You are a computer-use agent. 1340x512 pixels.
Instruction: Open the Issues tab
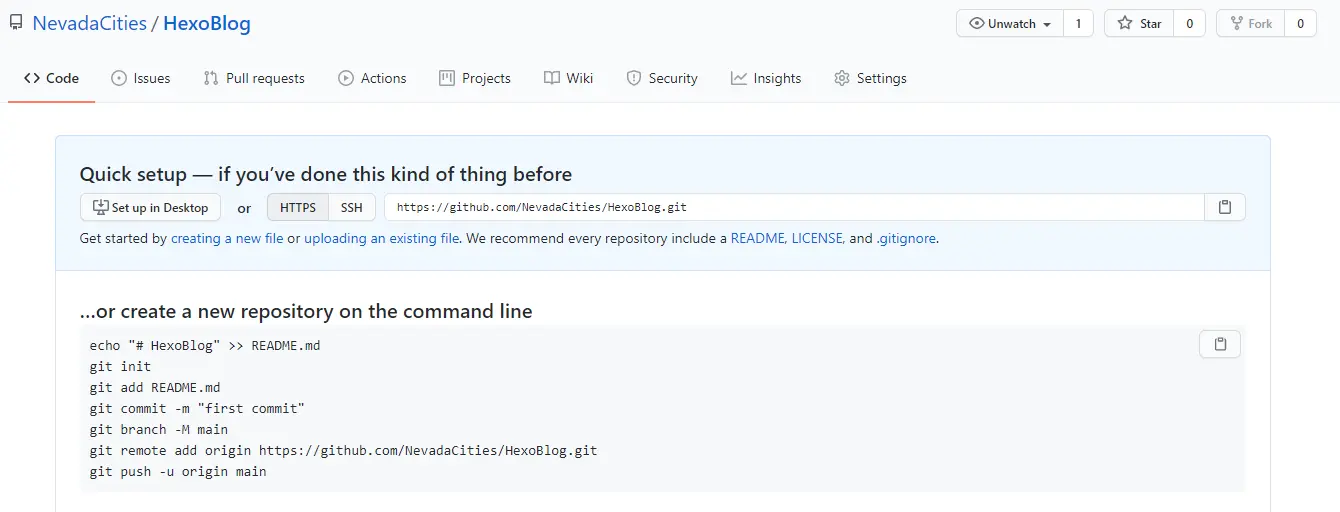tap(140, 78)
